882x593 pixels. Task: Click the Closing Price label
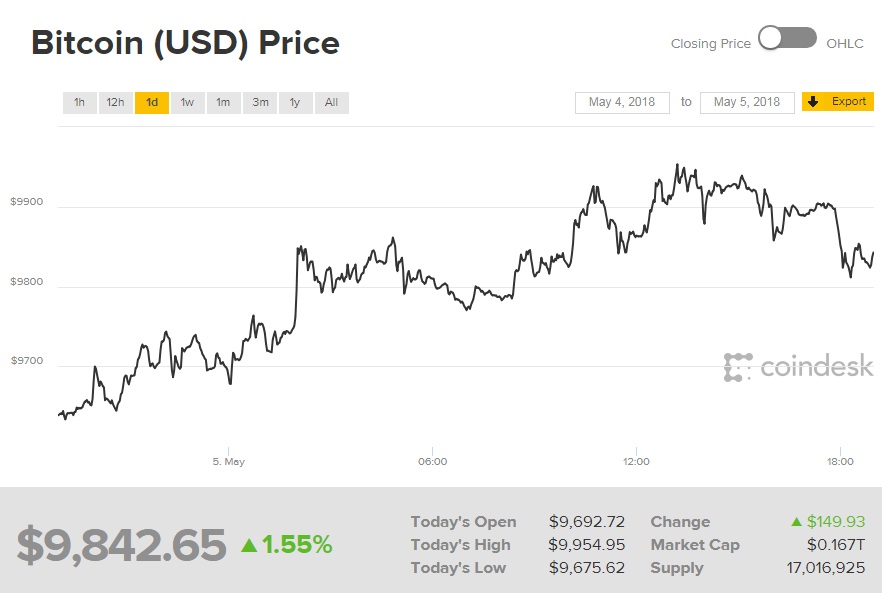(x=710, y=44)
